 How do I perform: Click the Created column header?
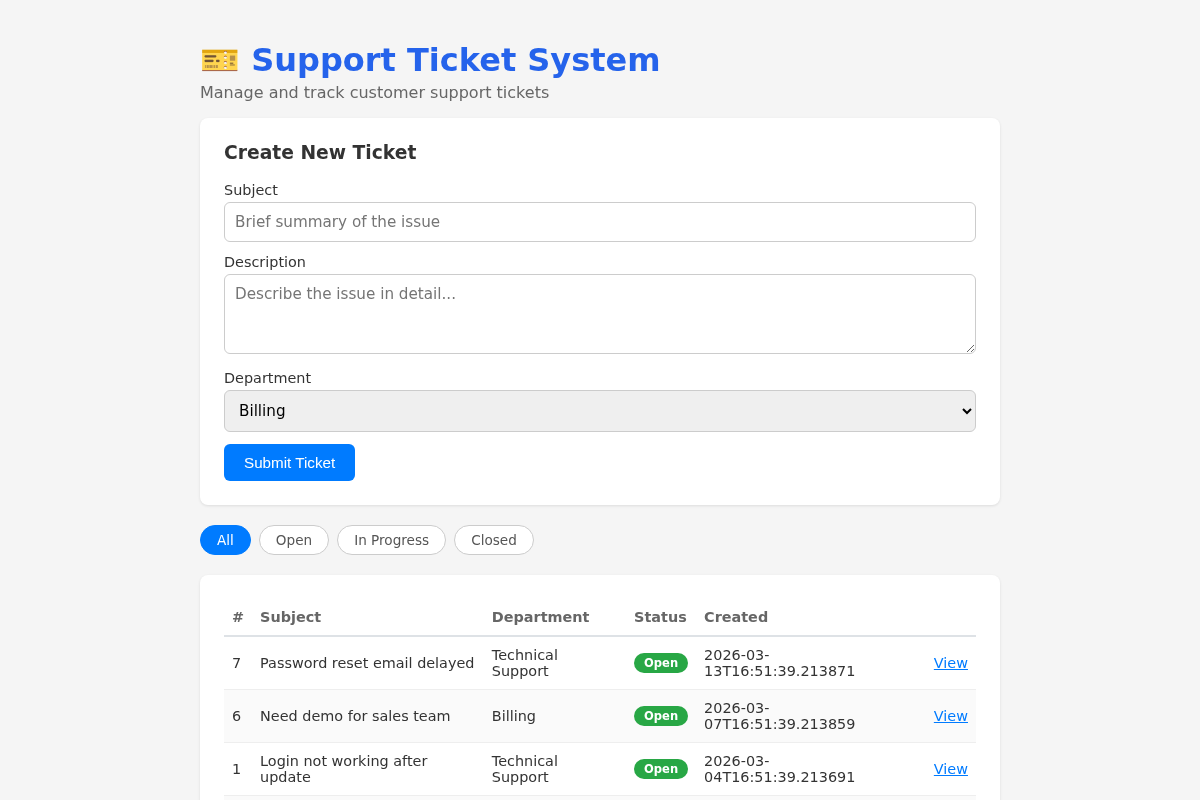pos(736,617)
